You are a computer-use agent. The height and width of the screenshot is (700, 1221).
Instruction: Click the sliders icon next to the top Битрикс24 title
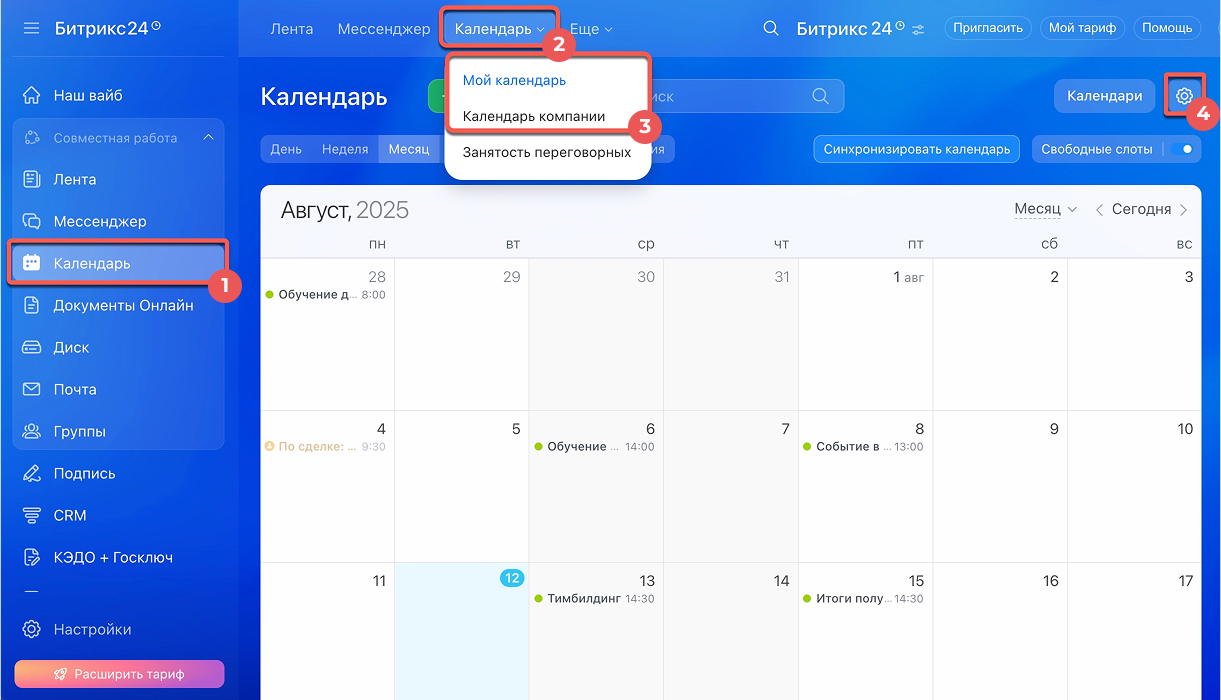point(918,29)
